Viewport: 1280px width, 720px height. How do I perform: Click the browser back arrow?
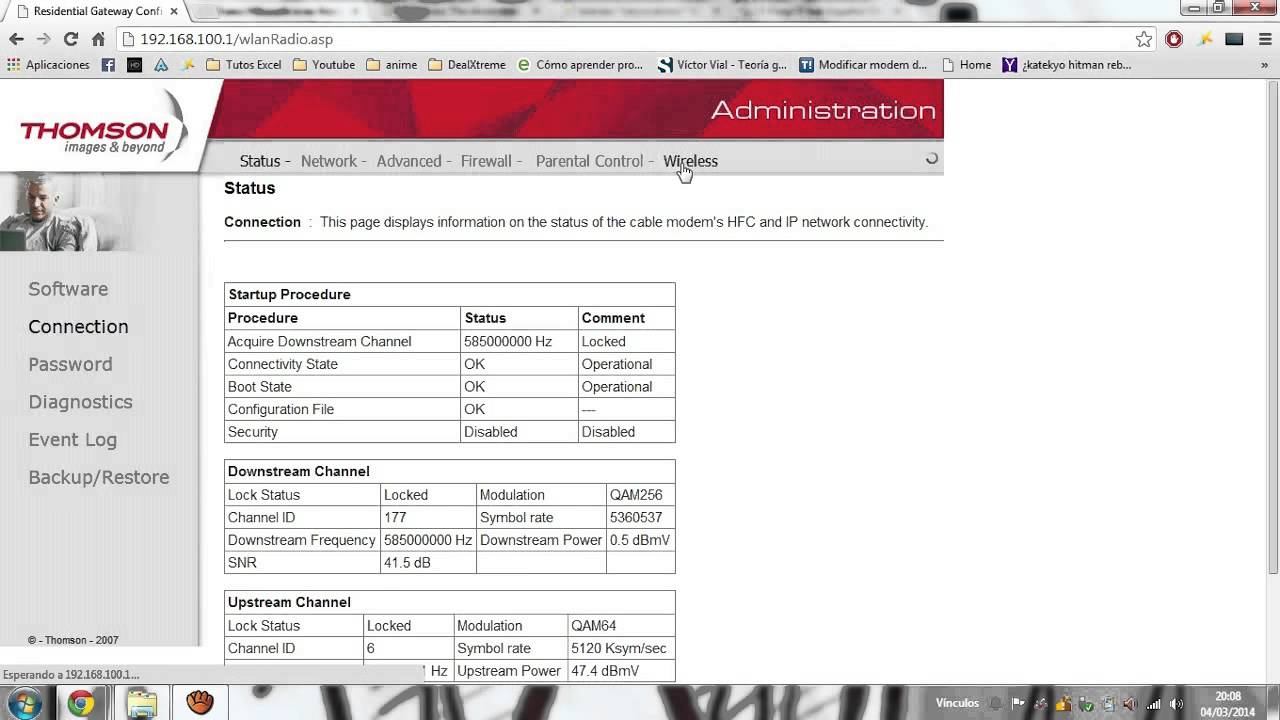(16, 39)
